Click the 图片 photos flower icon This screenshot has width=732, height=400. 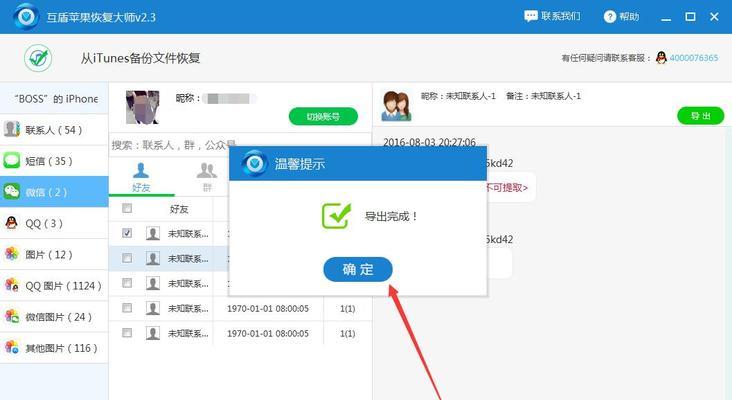[x=12, y=254]
